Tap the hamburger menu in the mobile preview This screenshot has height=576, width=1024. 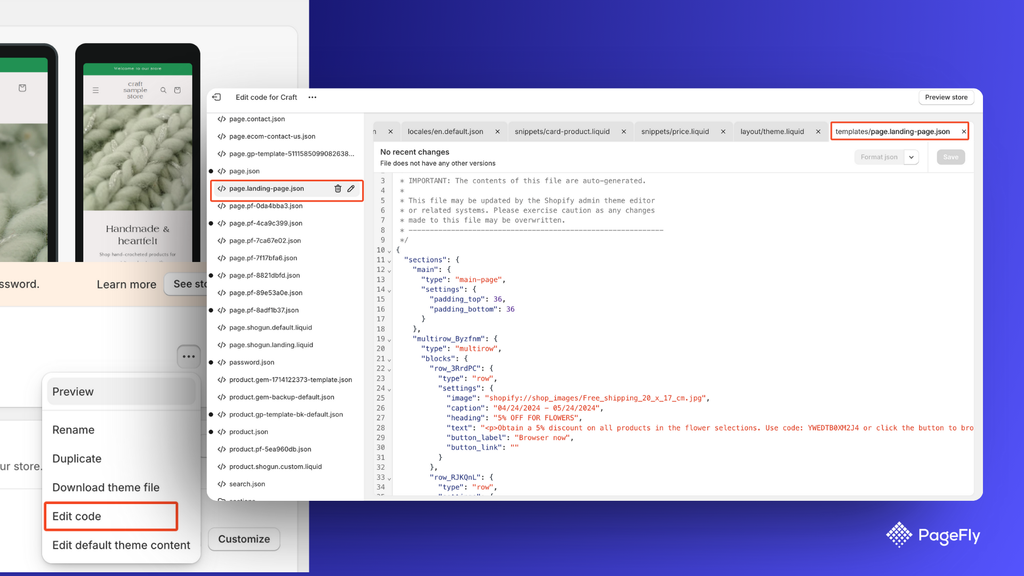tap(95, 90)
